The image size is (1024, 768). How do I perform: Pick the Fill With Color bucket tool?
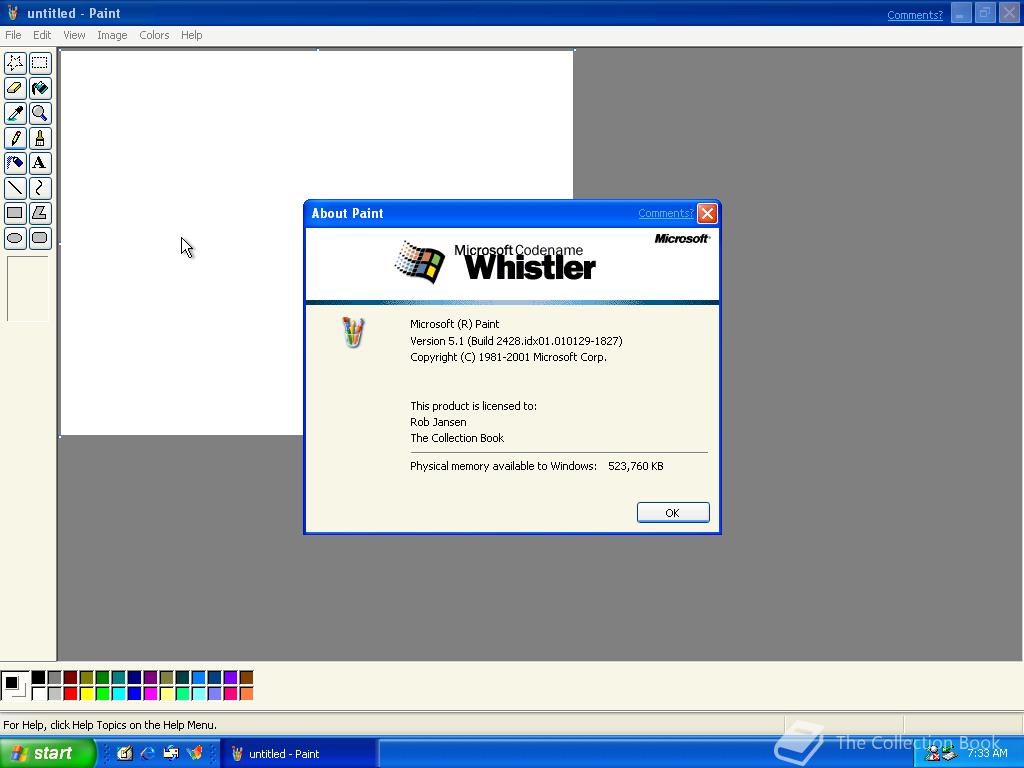(40, 88)
